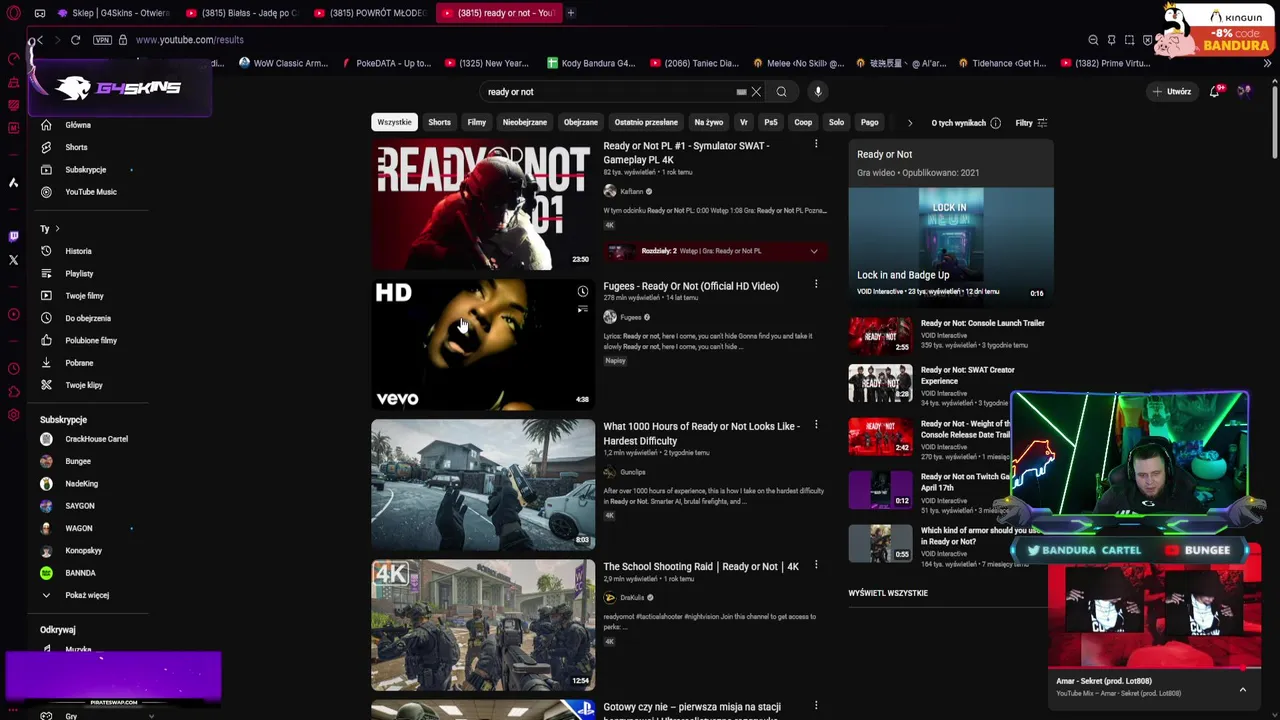Click the Utwórz create button
This screenshot has height=720, width=1280.
tap(1172, 92)
